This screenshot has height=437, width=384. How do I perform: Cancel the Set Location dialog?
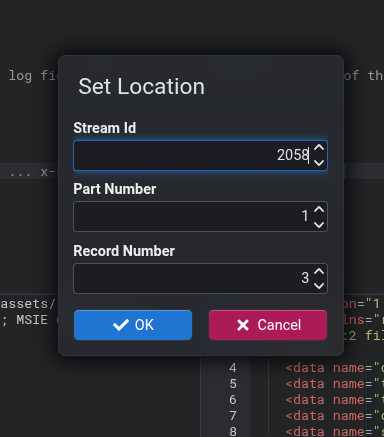click(268, 325)
